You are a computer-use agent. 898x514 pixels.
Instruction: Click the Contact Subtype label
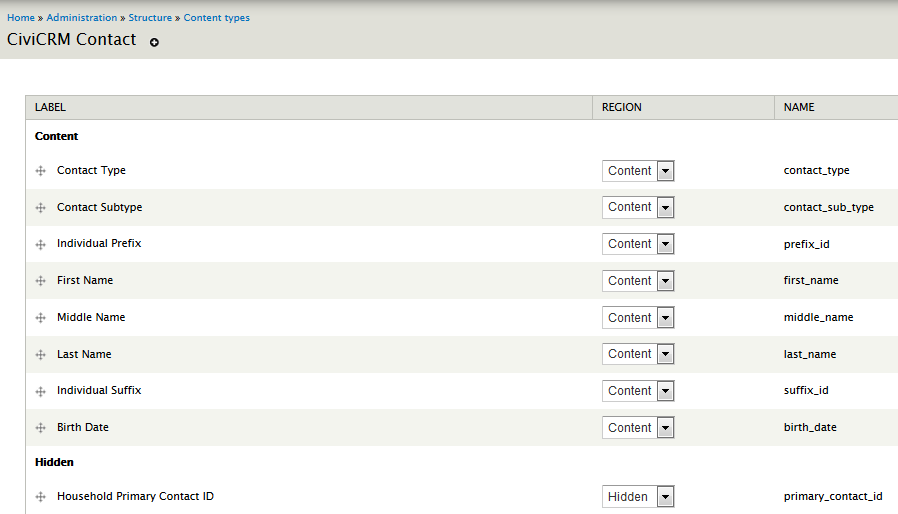[x=100, y=207]
